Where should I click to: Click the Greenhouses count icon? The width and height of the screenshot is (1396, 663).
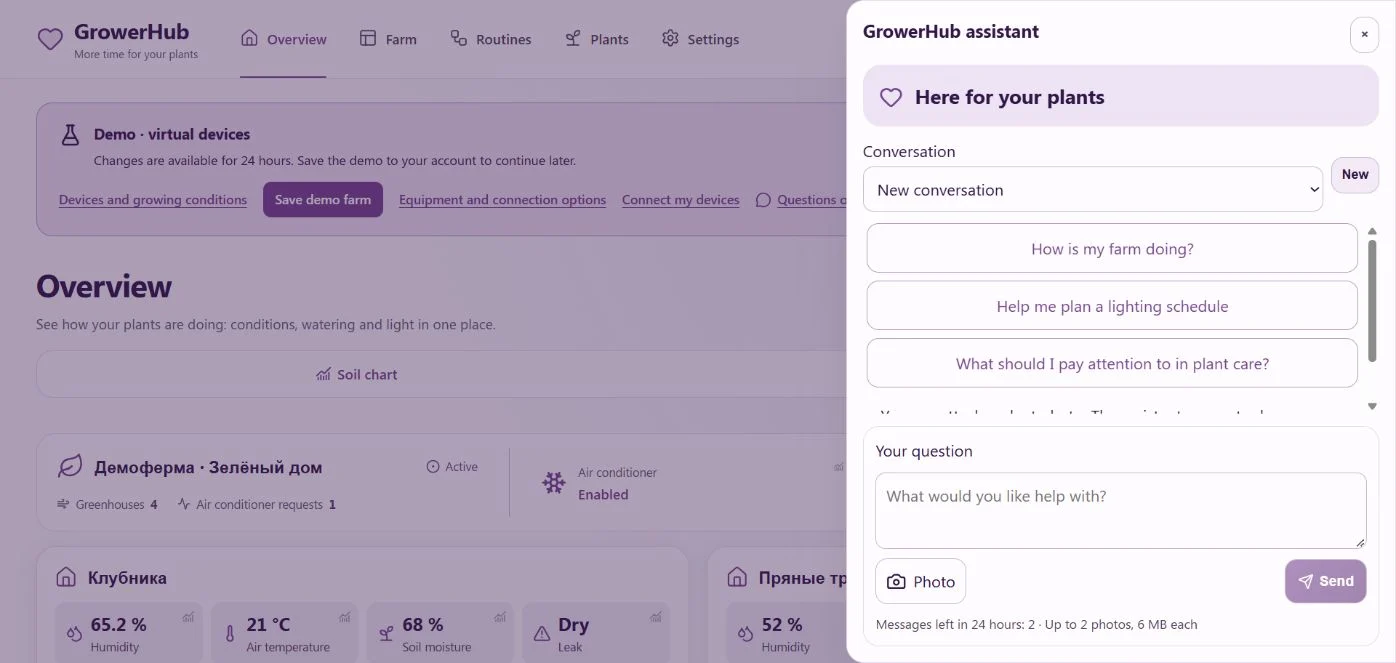coord(63,504)
